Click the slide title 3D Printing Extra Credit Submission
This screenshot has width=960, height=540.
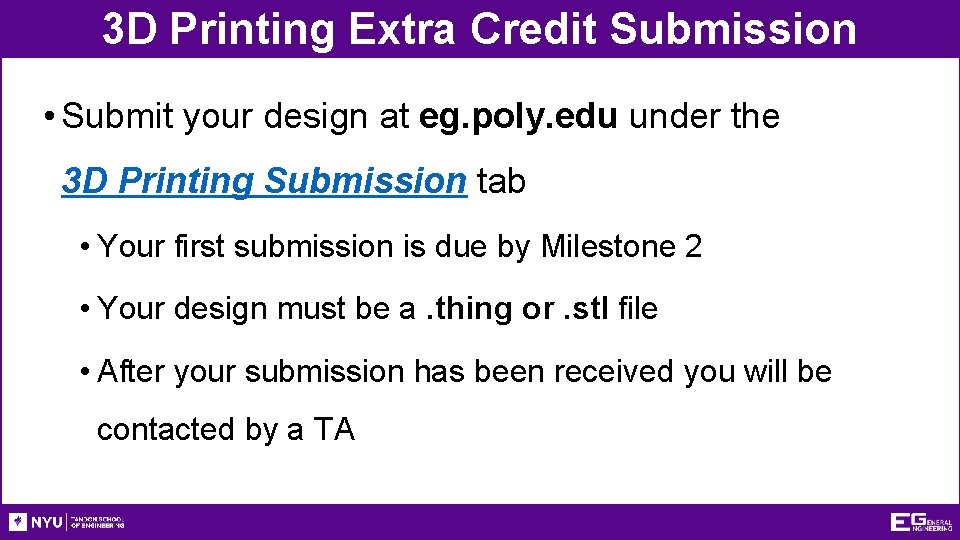pos(479,29)
